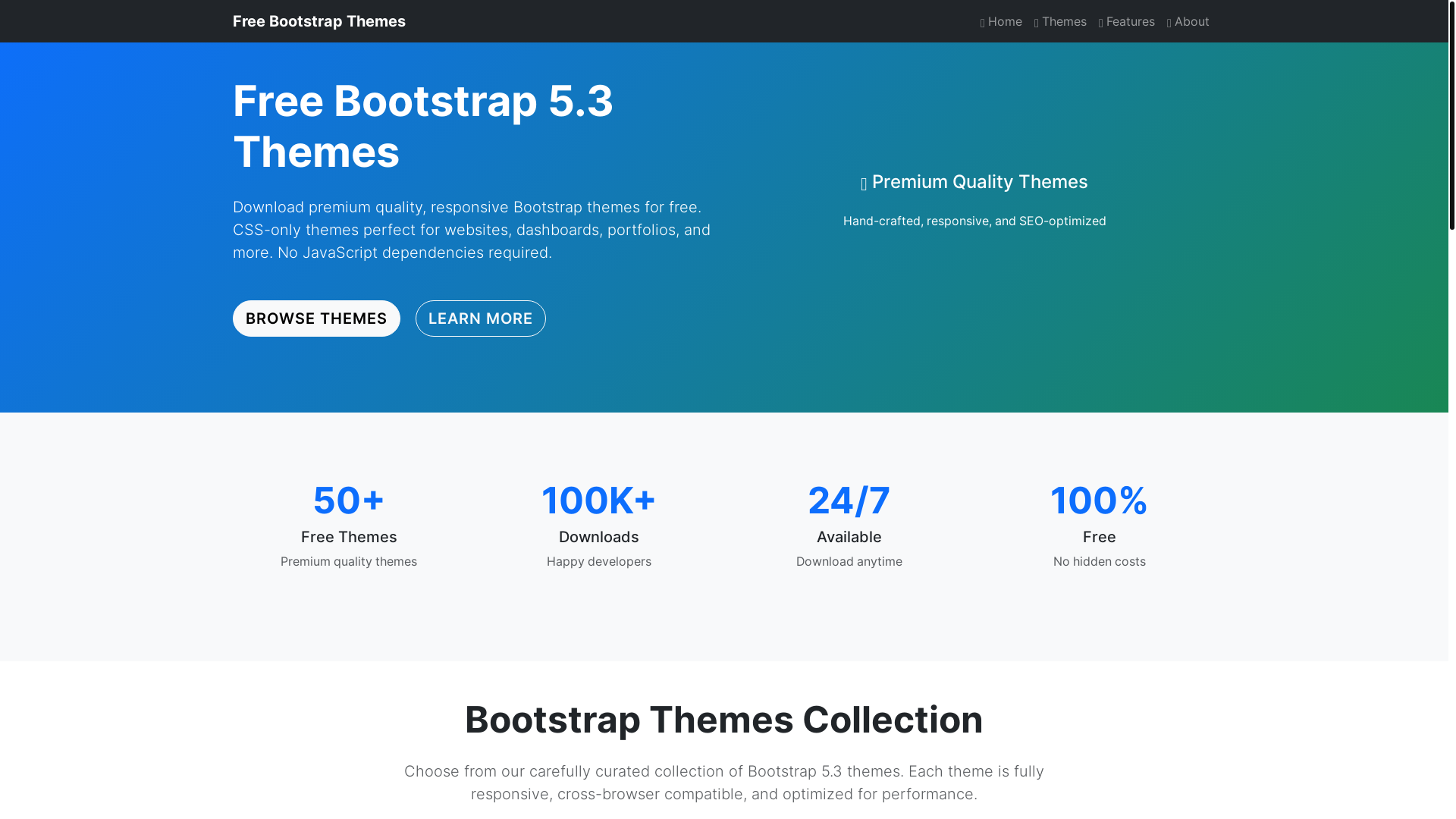Click the icon before Features in navbar
This screenshot has width=1456, height=819.
[1101, 23]
